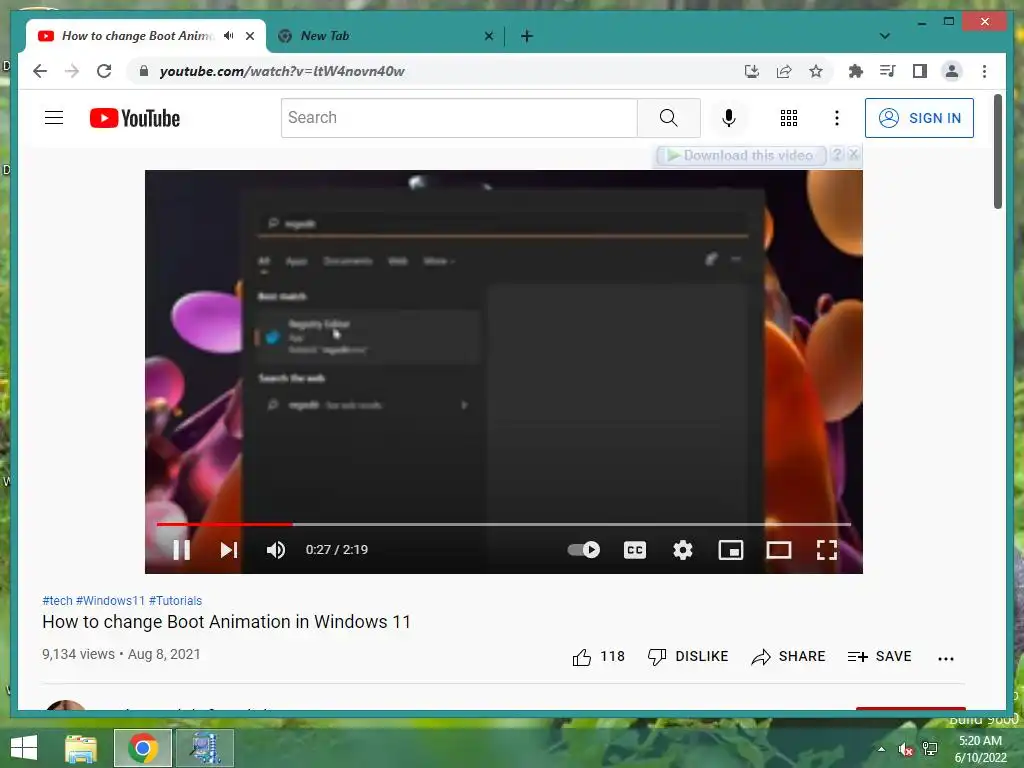Open network tray icon

tap(930, 749)
